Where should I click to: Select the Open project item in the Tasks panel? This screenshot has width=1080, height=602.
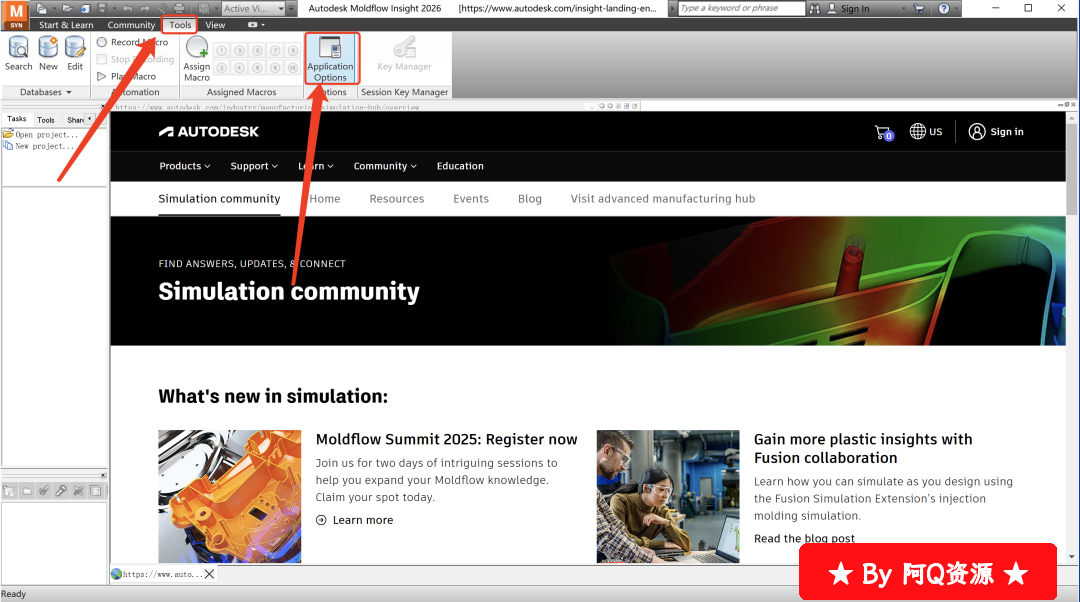45,135
